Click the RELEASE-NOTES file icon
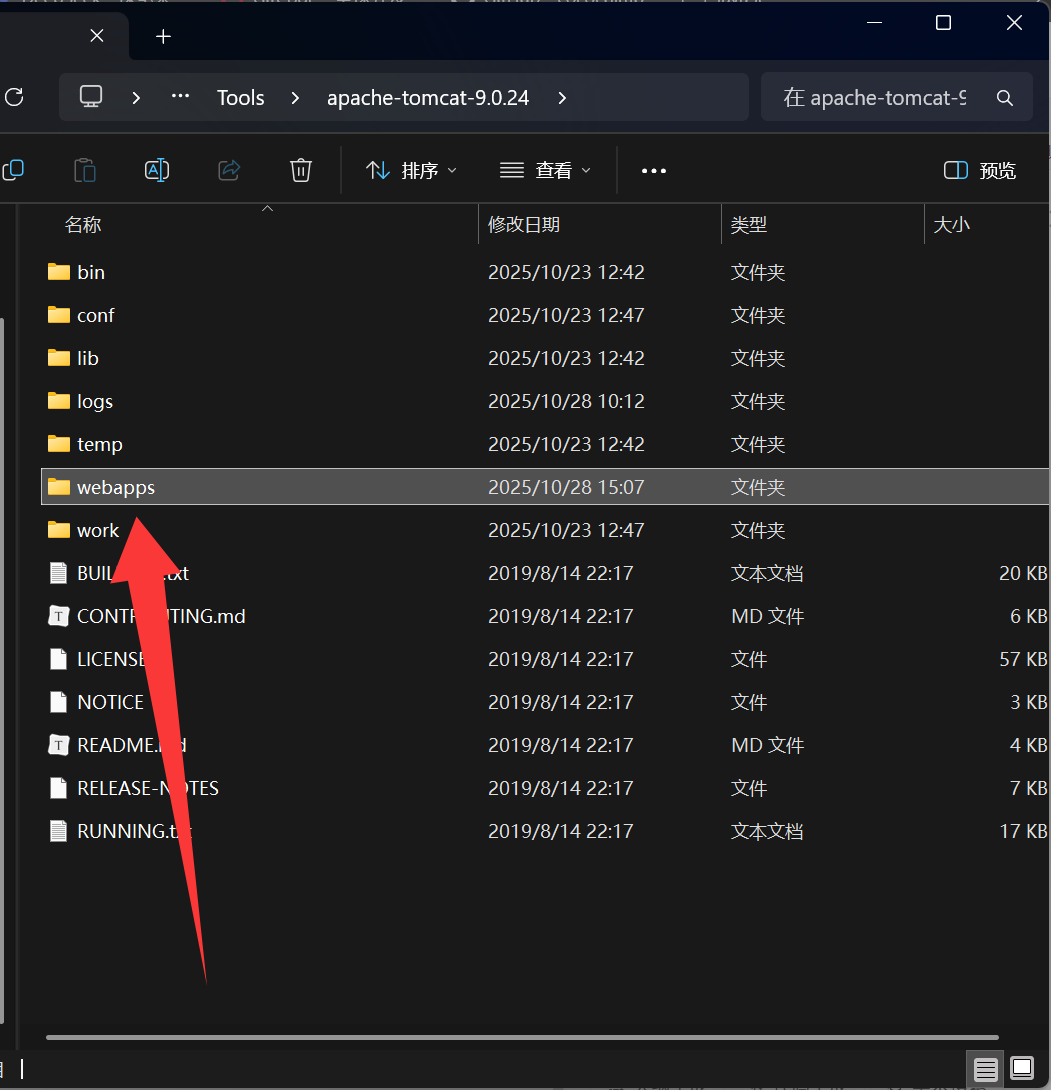This screenshot has height=1090, width=1051. [59, 788]
